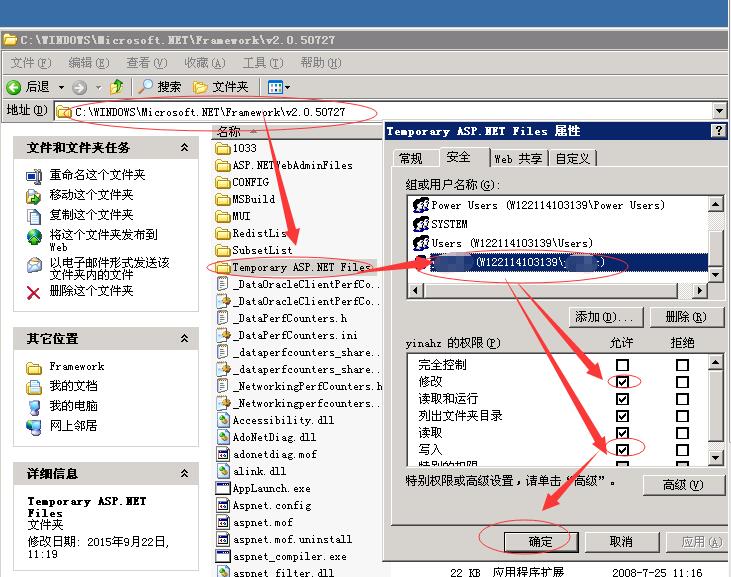Select the Power Users group icon
The height and width of the screenshot is (577, 731).
pos(421,205)
